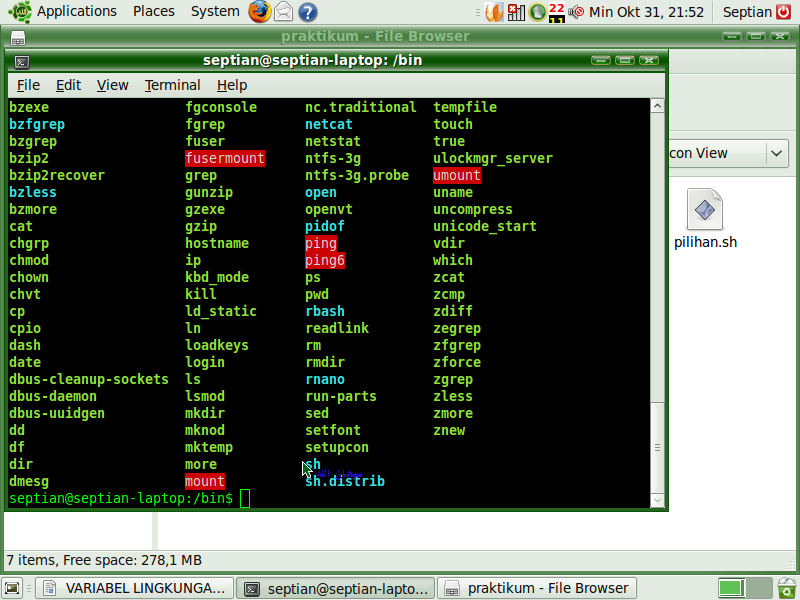
Task: Open the mail envelope launcher icon
Action: pos(284,12)
